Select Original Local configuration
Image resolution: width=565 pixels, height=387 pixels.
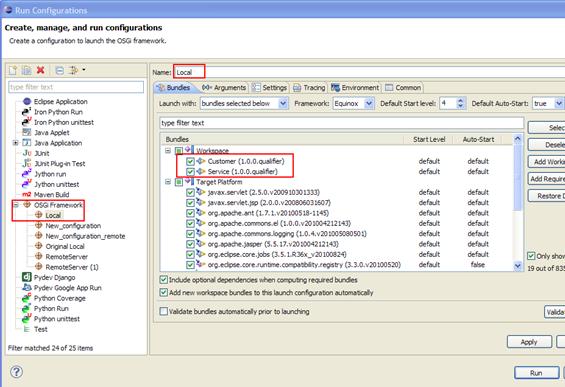click(65, 246)
